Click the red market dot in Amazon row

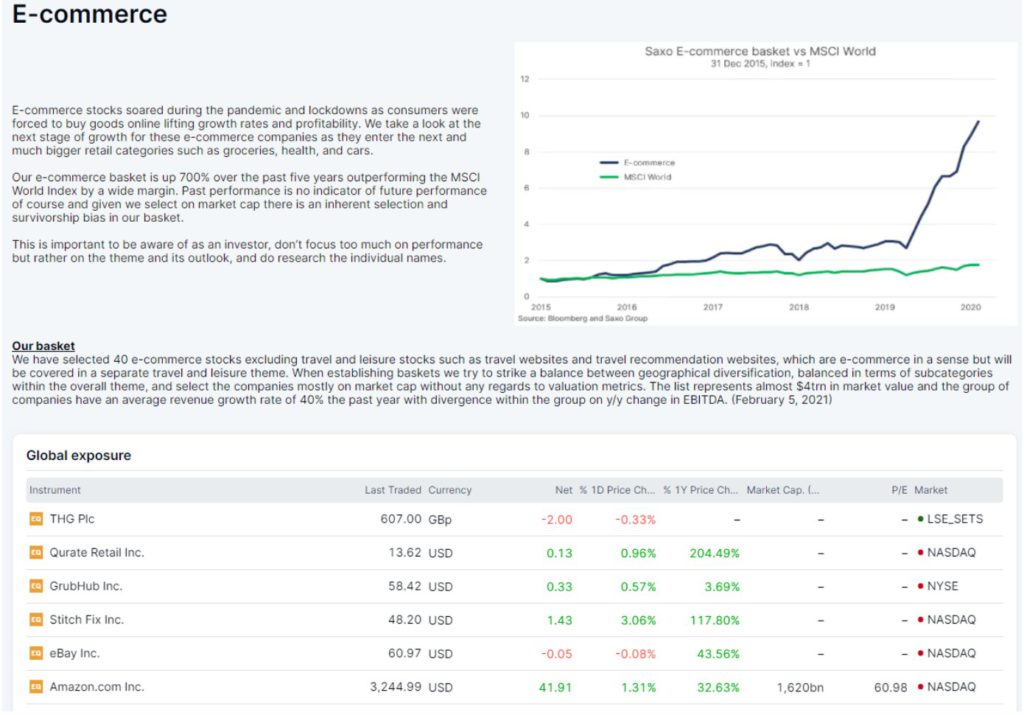(920, 687)
